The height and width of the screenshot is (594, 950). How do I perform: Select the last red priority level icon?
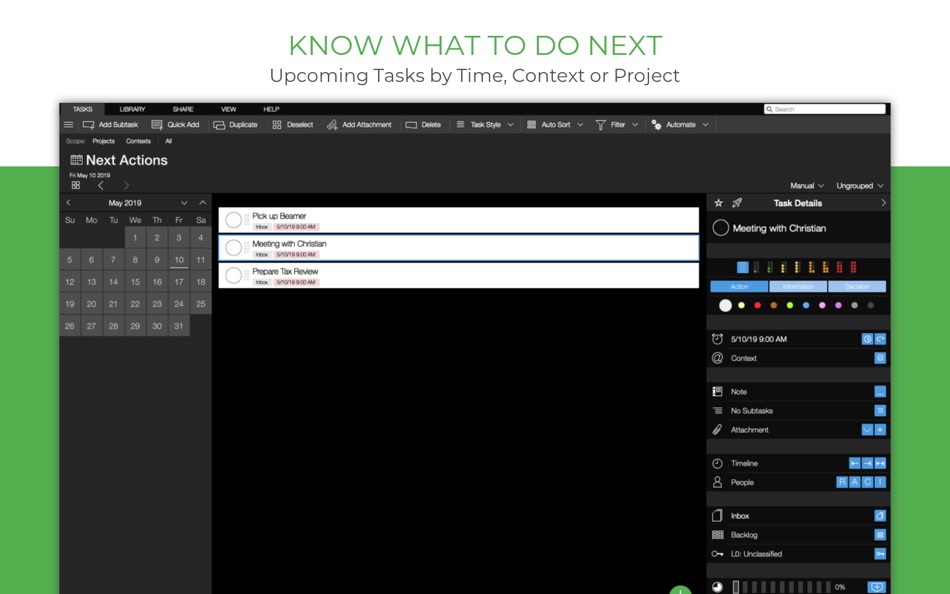(853, 267)
